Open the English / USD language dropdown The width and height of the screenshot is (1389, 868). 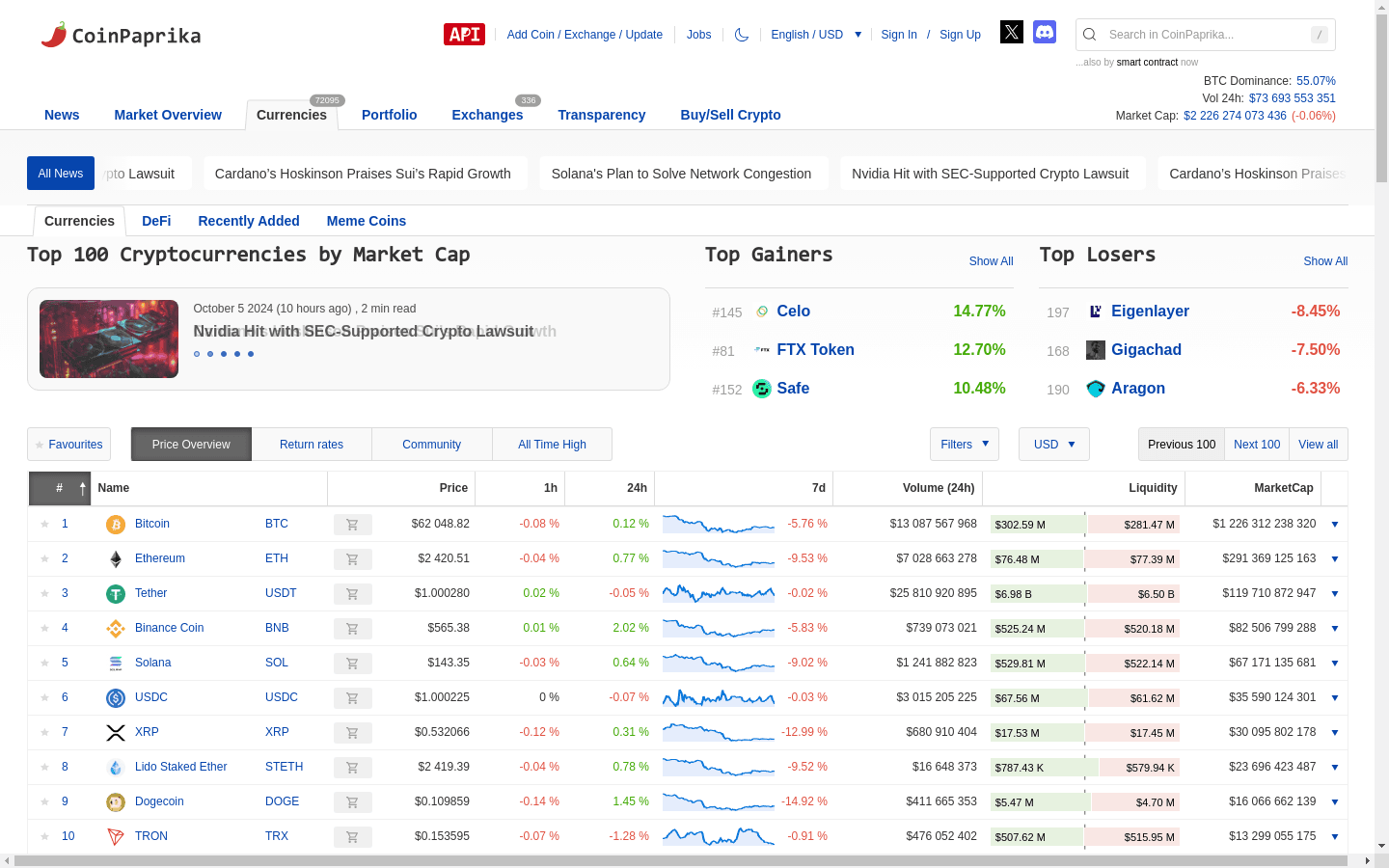point(816,35)
